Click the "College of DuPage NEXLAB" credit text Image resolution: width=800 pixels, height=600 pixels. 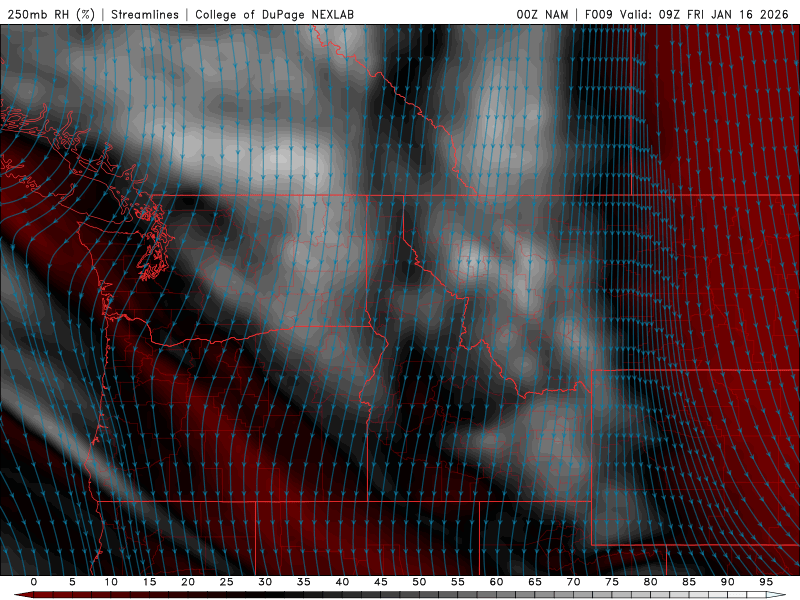pos(274,14)
